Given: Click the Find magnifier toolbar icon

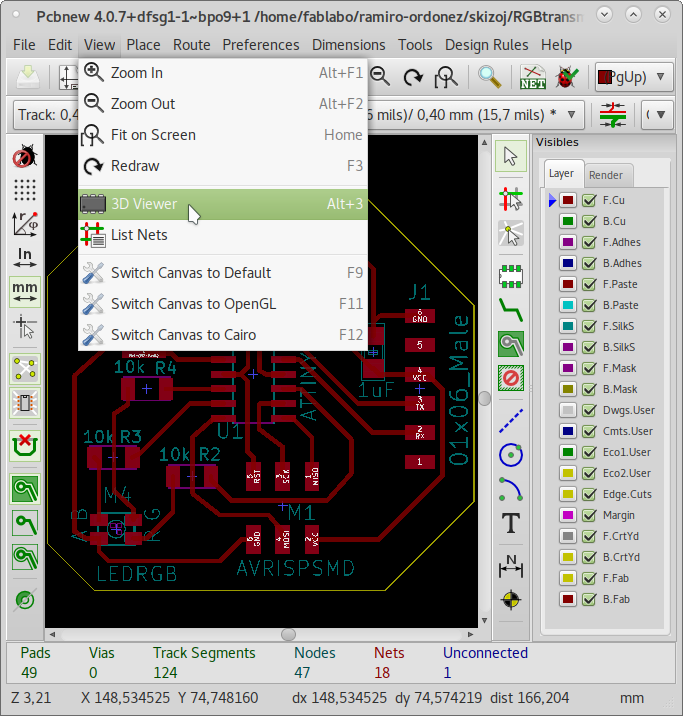Looking at the screenshot, I should [x=489, y=76].
